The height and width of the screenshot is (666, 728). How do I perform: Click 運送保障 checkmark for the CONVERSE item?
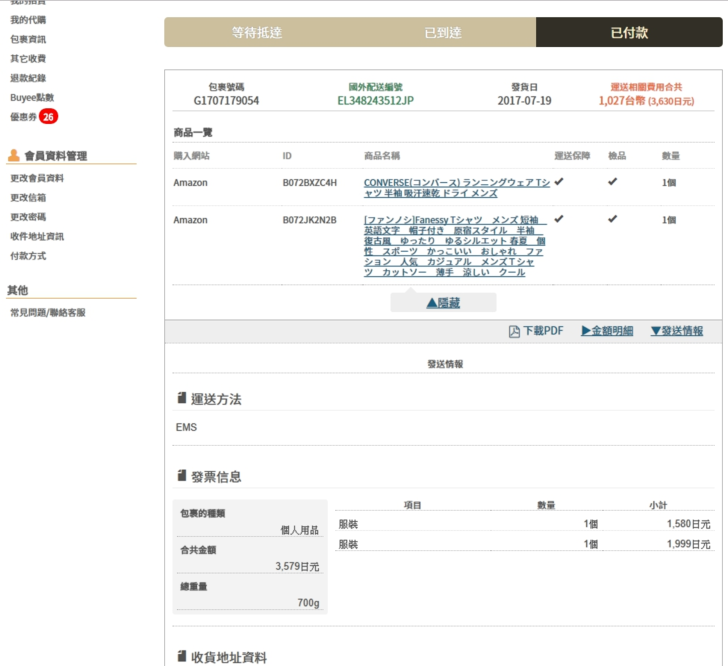coord(559,182)
